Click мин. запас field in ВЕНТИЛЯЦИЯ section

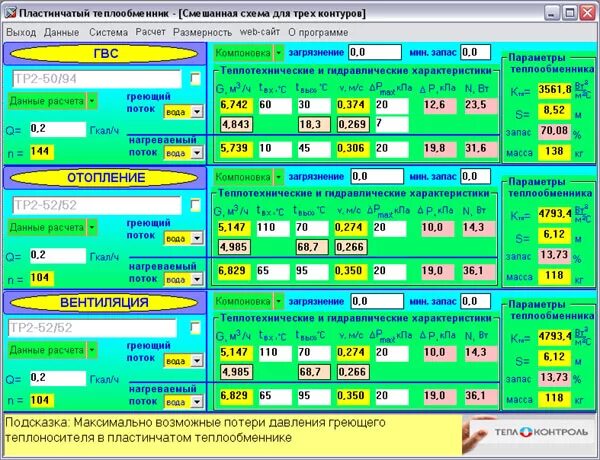pyautogui.click(x=475, y=301)
